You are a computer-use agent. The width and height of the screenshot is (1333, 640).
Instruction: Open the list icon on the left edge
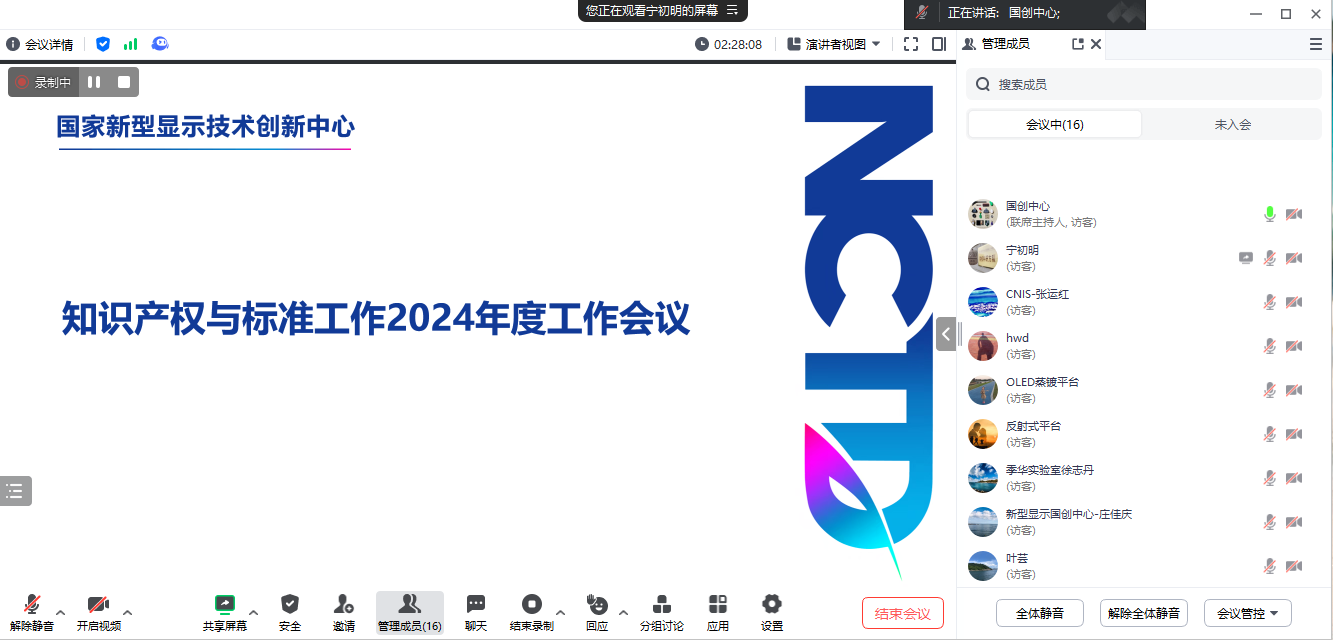(15, 490)
